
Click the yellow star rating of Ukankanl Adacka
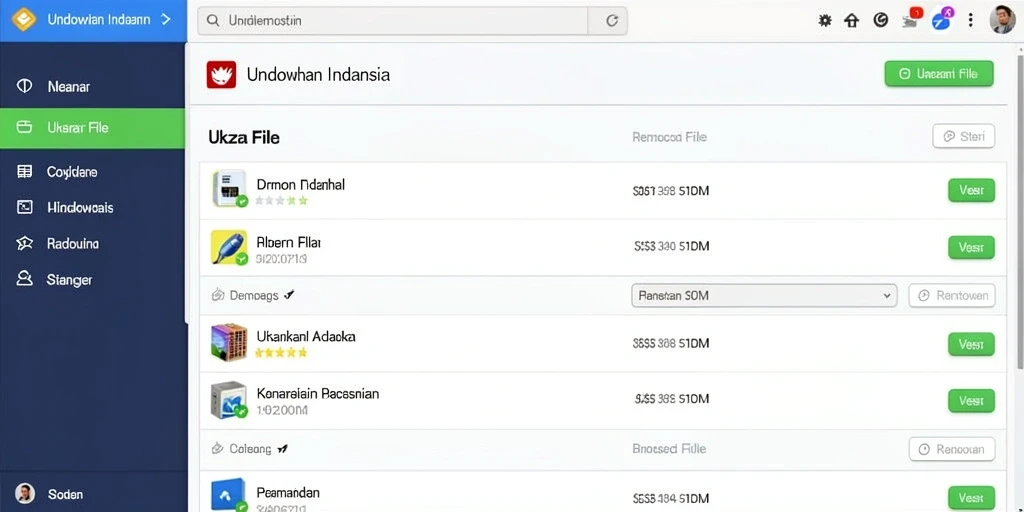tap(281, 353)
